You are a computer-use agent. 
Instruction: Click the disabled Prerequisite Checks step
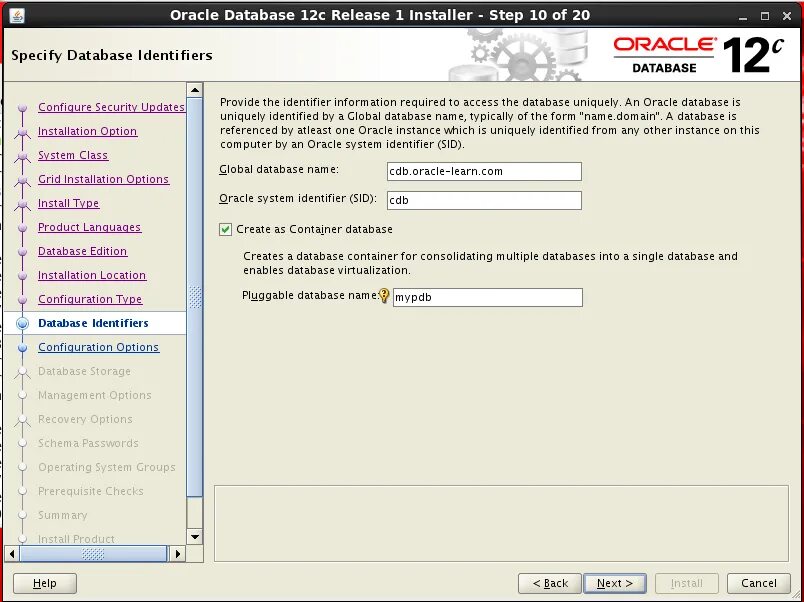click(x=91, y=491)
